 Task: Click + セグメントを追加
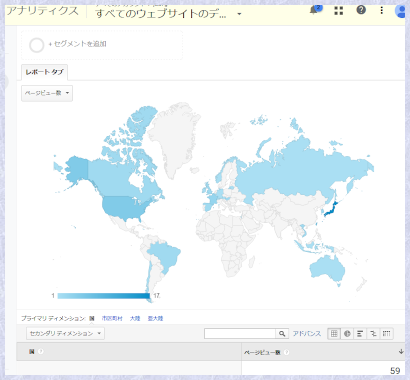[77, 44]
